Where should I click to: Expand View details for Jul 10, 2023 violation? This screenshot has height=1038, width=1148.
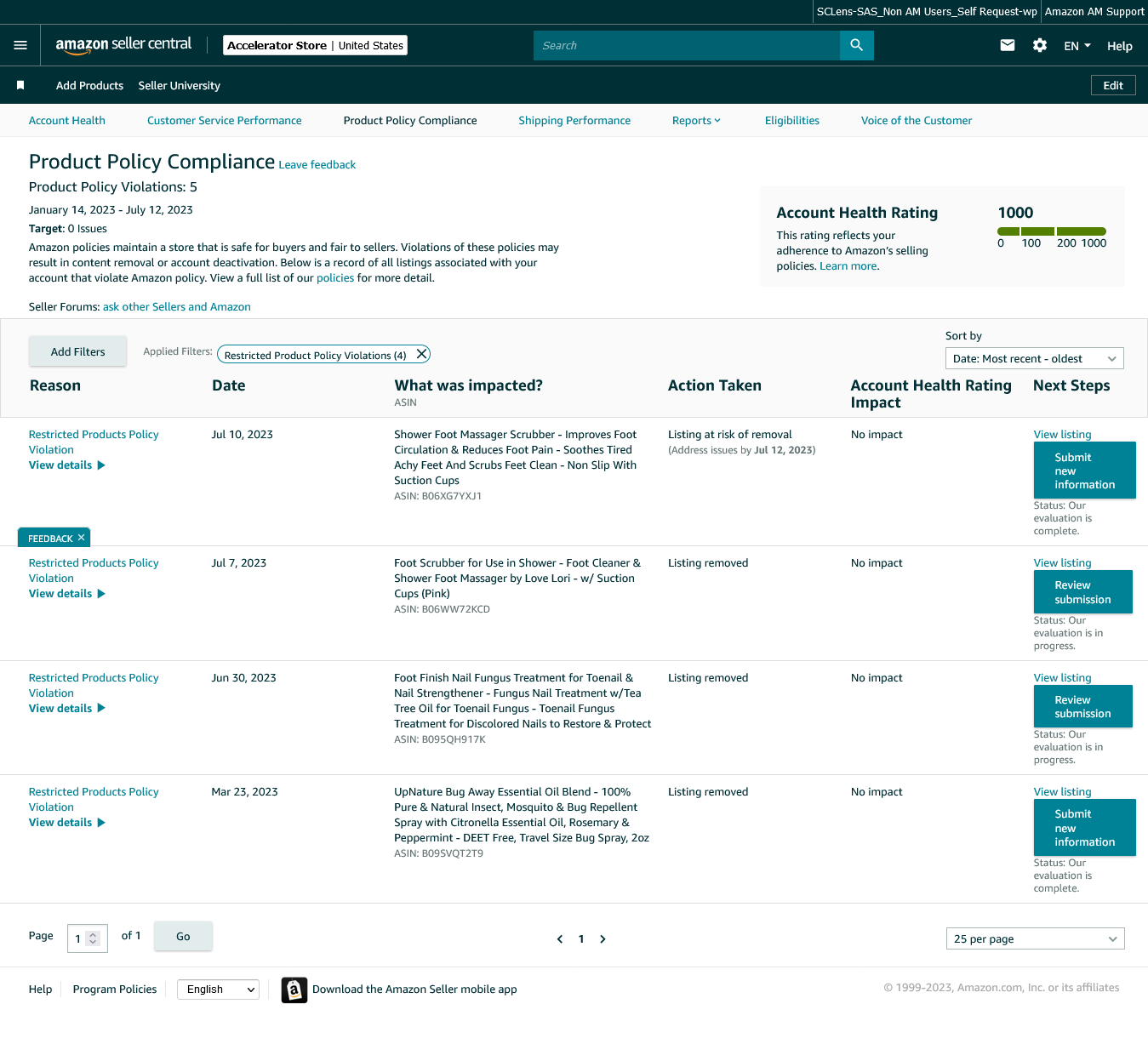pos(67,465)
